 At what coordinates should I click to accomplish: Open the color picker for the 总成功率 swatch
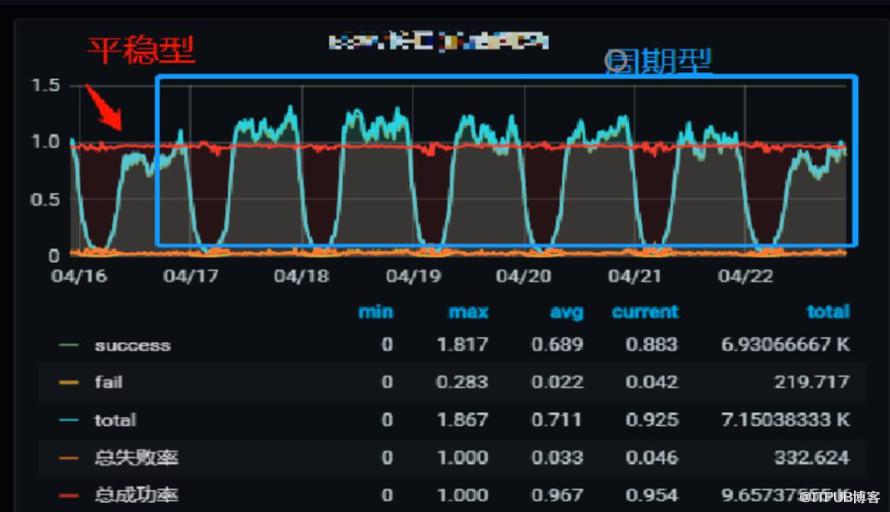pyautogui.click(x=69, y=496)
